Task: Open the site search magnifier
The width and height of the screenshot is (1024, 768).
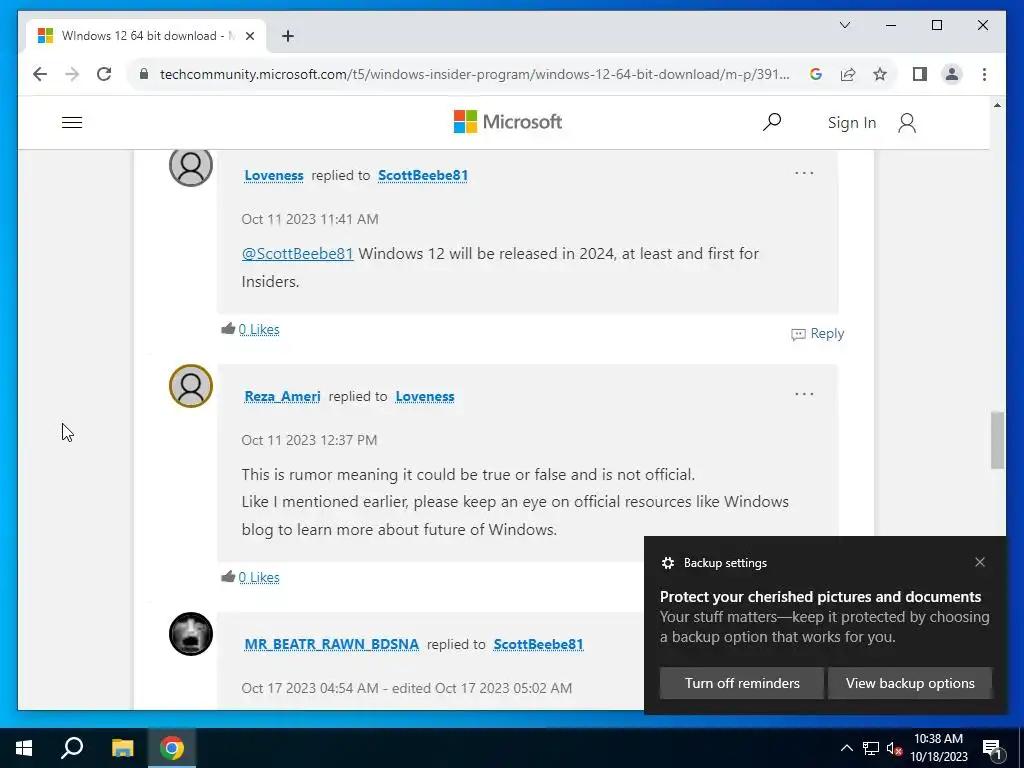Action: 772,122
